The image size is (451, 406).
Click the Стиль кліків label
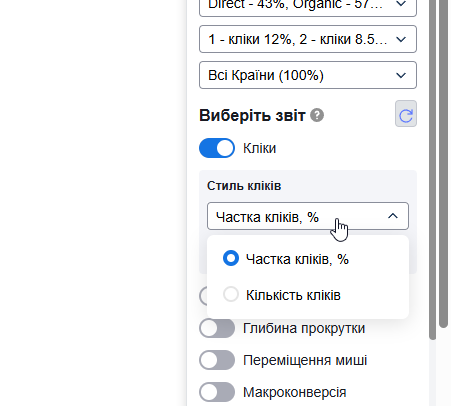pyautogui.click(x=244, y=186)
